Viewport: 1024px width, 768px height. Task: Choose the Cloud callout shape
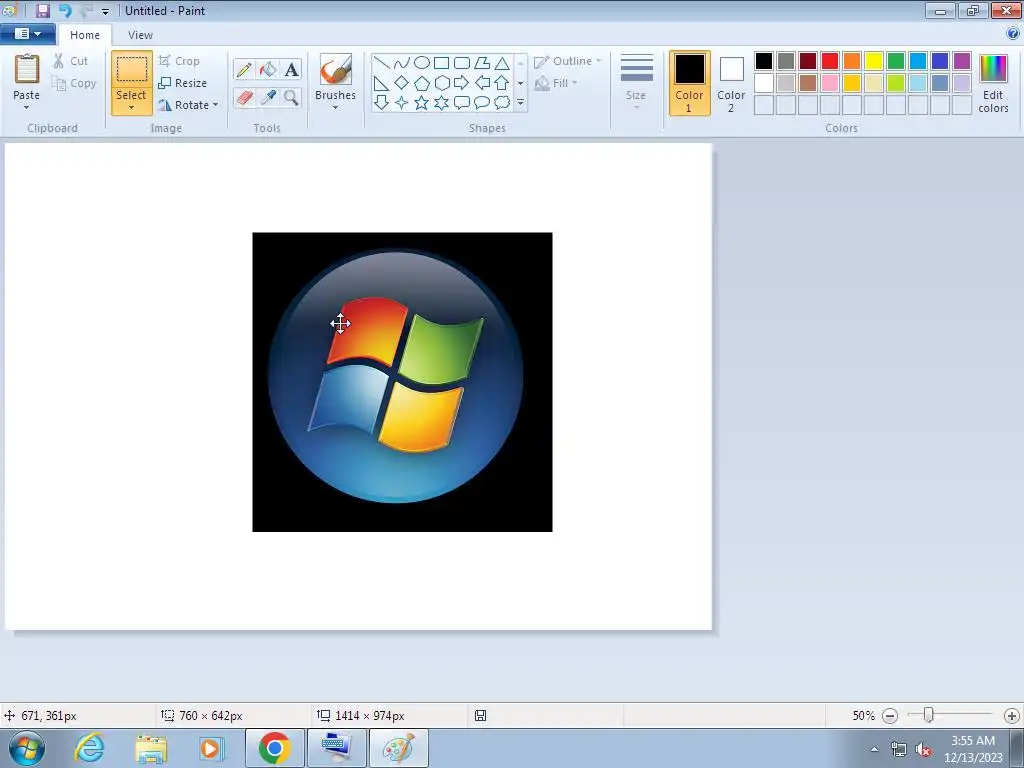[x=502, y=103]
